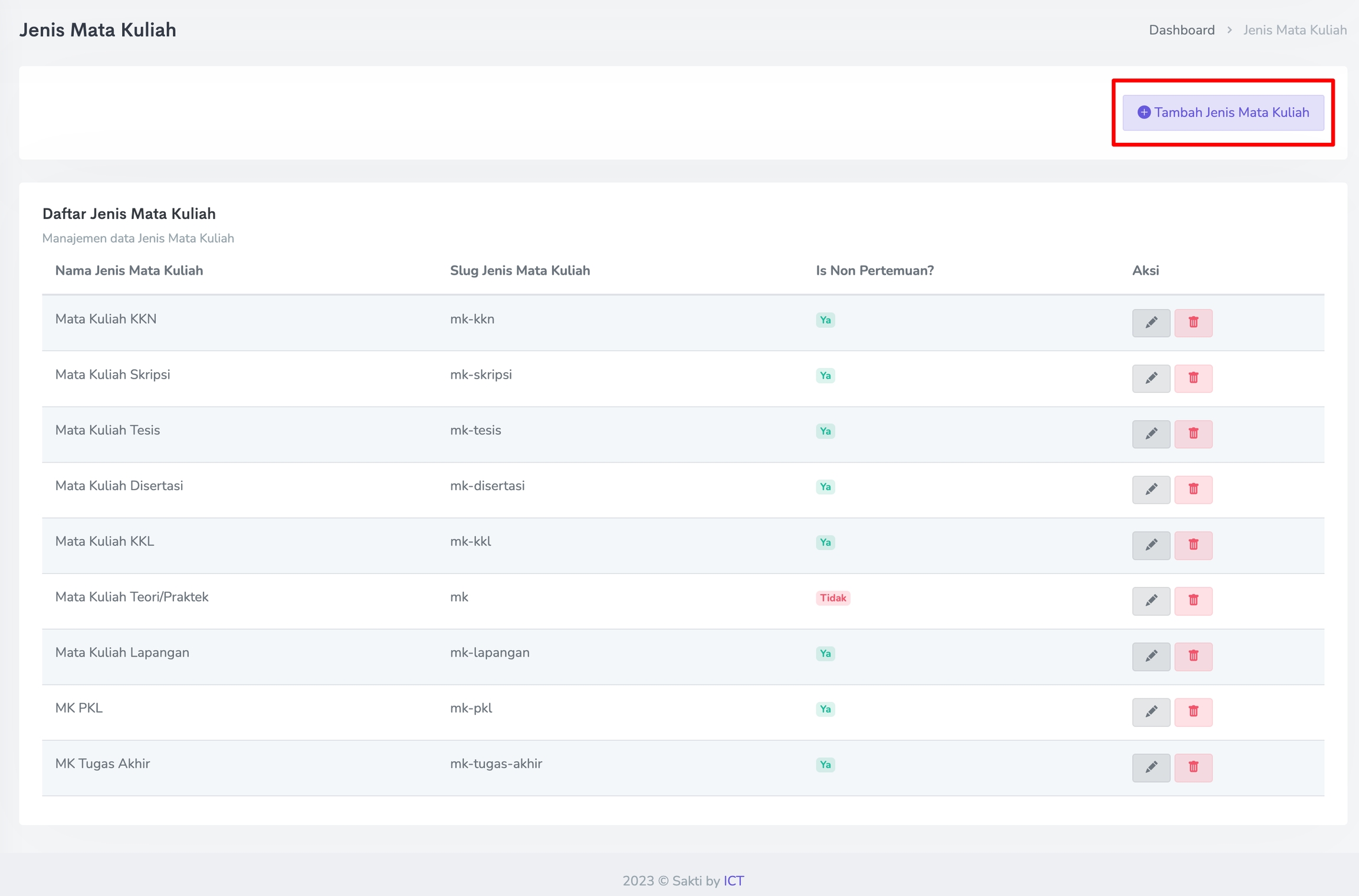1359x896 pixels.
Task: Click the Ya badge for mk-pkl
Action: (x=825, y=709)
